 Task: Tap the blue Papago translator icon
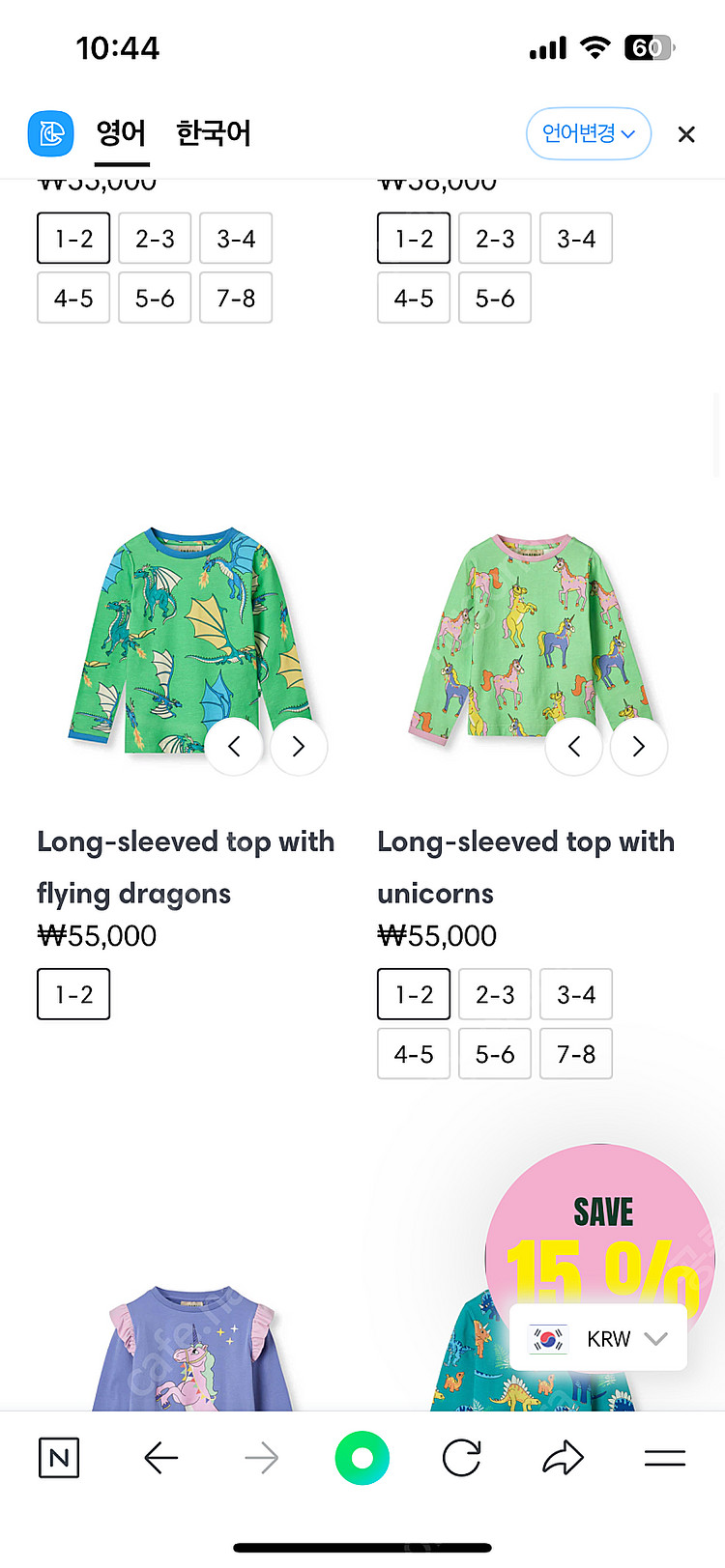coord(50,133)
